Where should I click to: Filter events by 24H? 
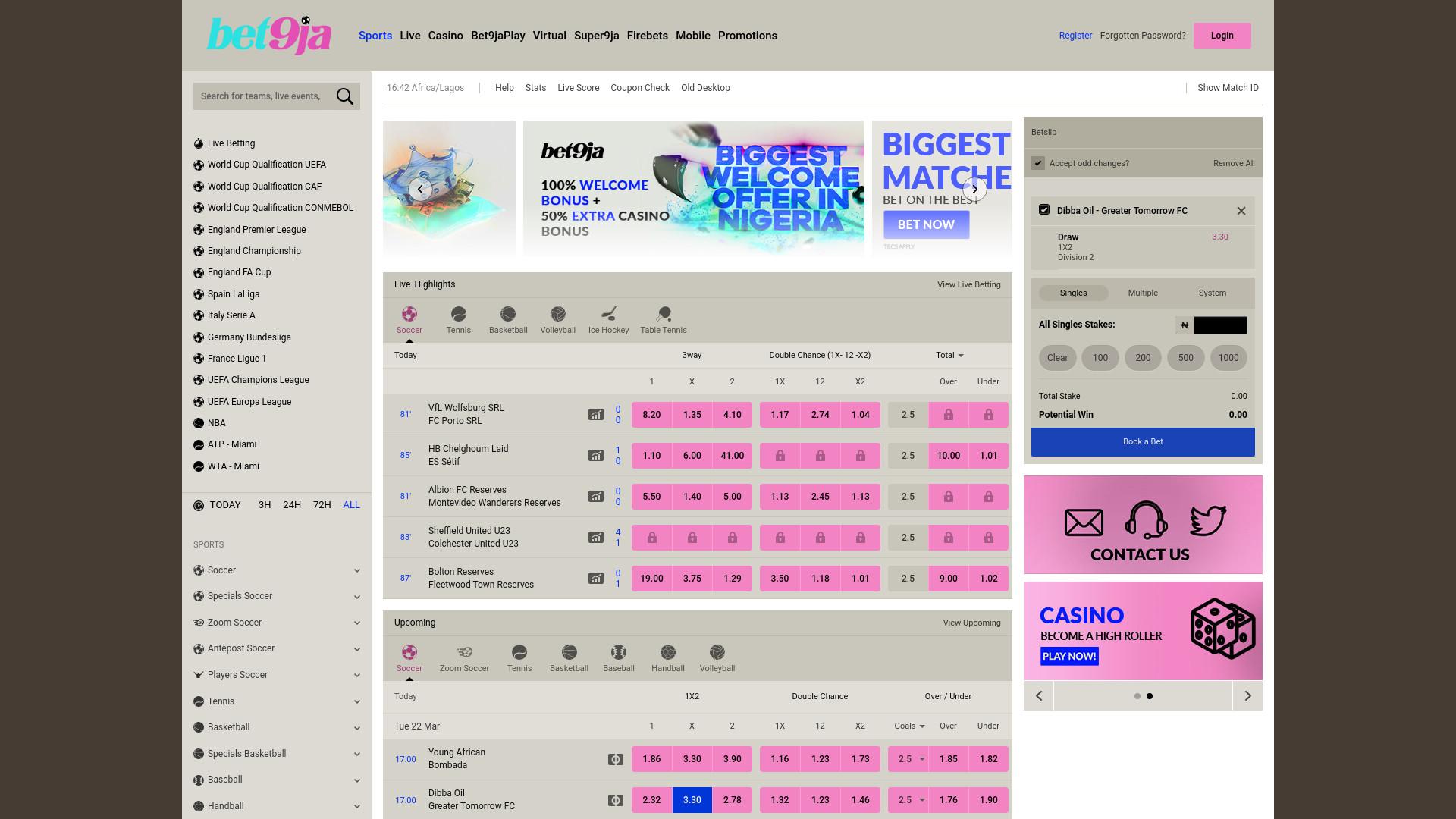pyautogui.click(x=292, y=505)
